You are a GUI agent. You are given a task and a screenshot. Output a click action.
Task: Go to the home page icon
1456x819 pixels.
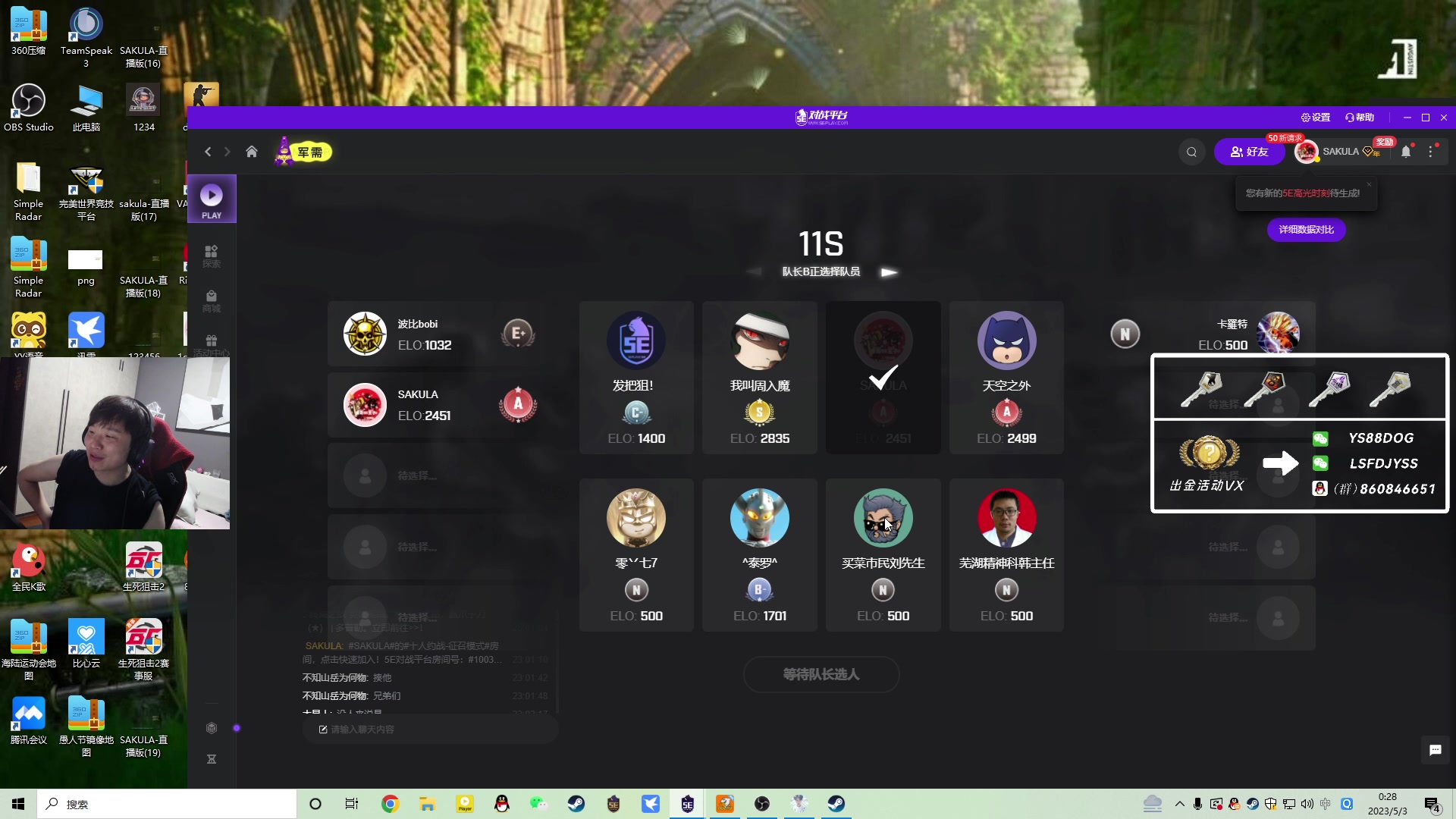[252, 152]
